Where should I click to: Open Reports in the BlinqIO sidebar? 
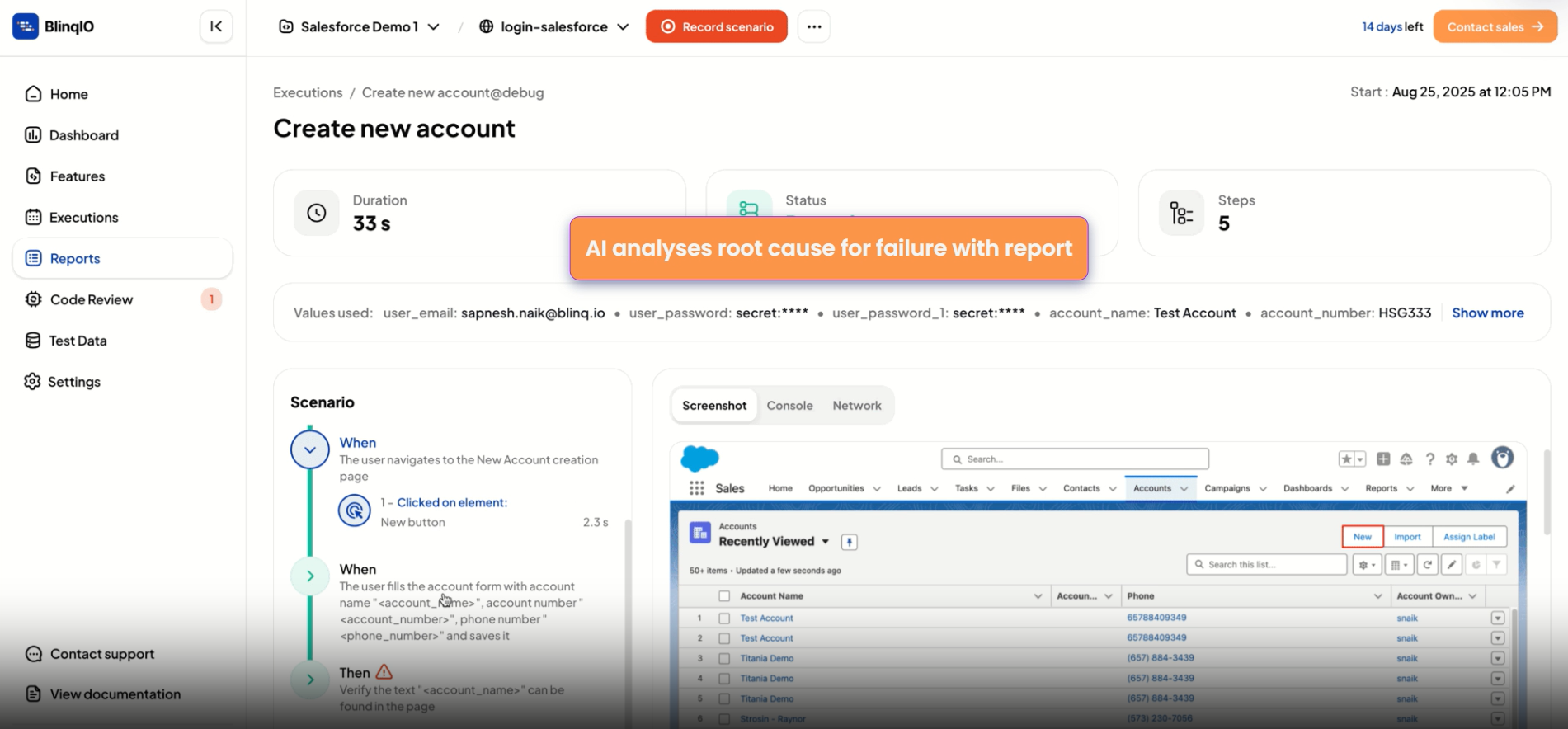pyautogui.click(x=122, y=258)
